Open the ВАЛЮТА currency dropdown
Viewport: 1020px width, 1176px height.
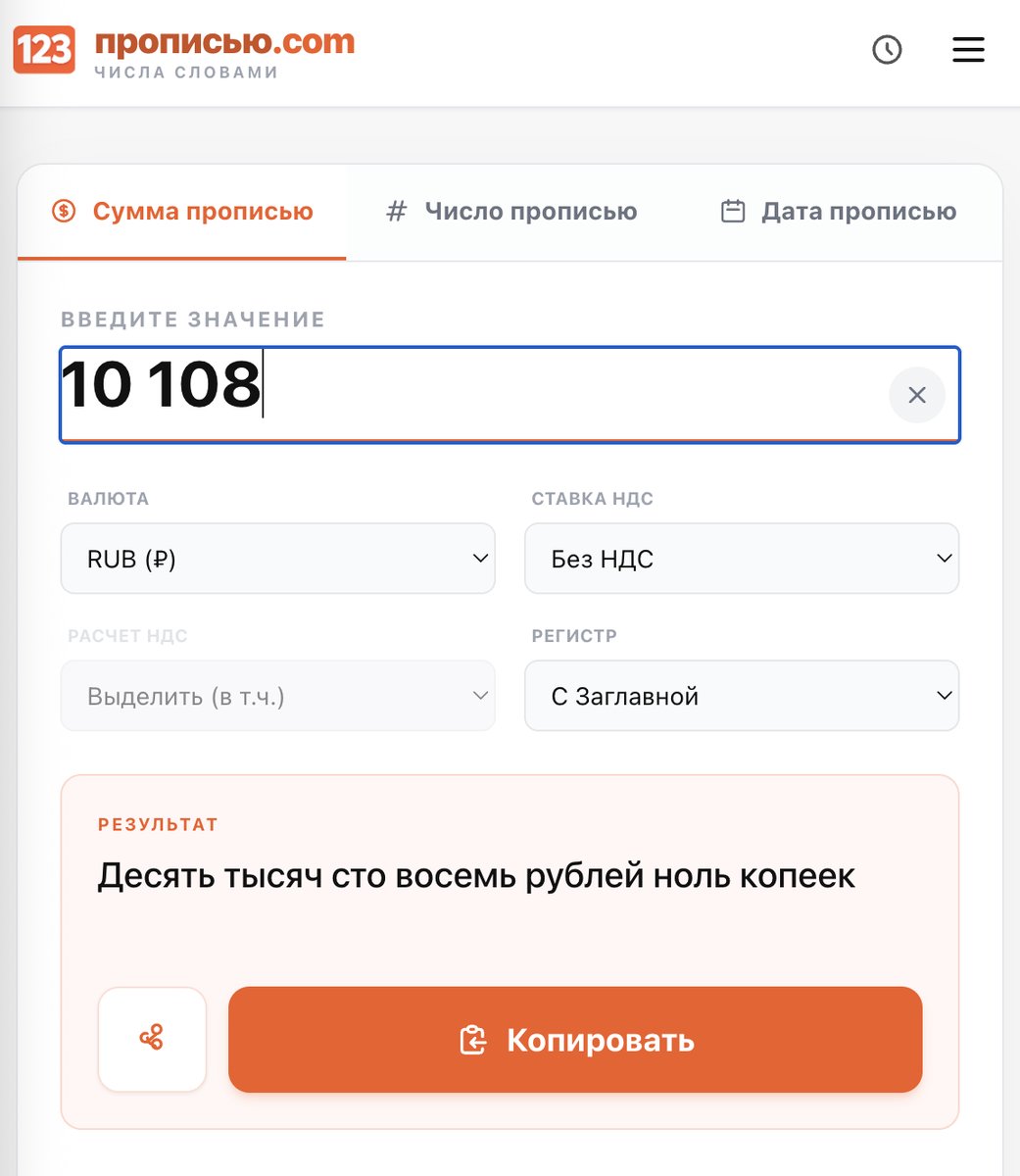point(277,559)
